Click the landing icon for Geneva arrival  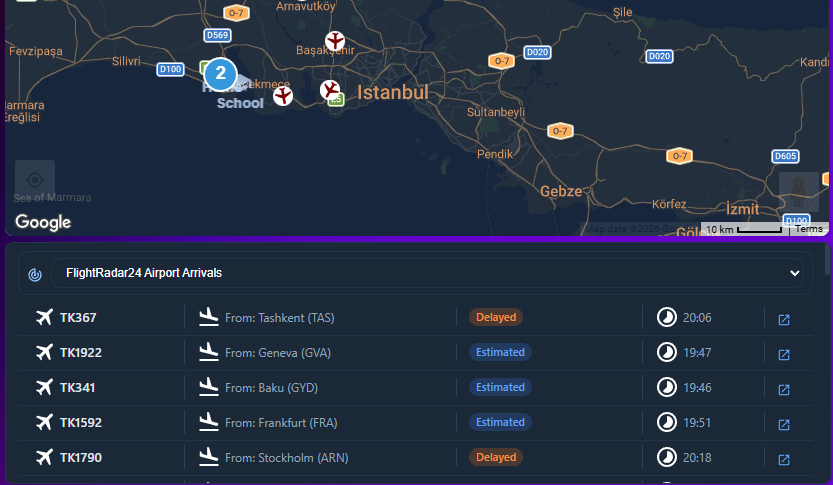209,352
